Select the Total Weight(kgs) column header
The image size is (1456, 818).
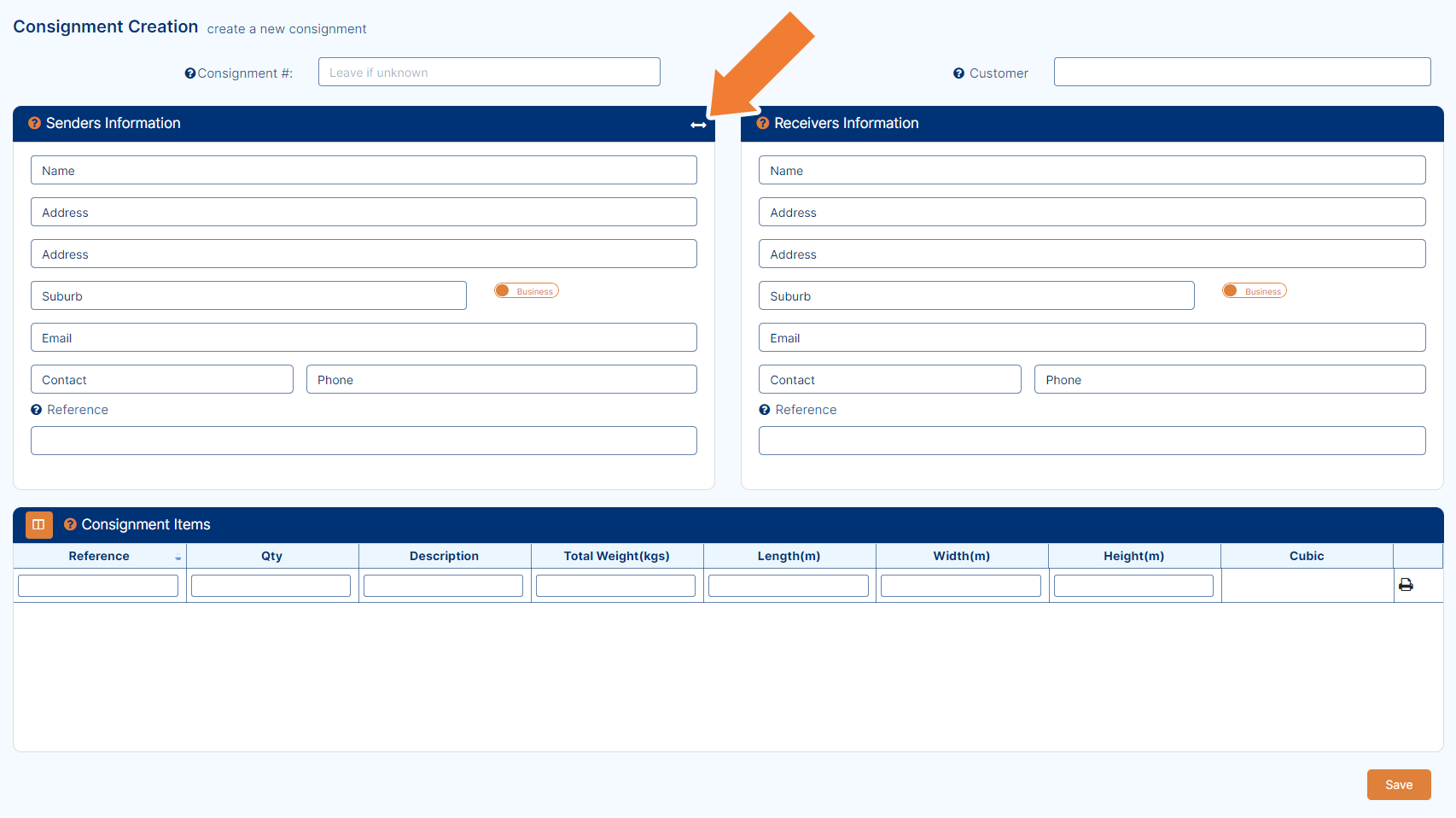617,556
